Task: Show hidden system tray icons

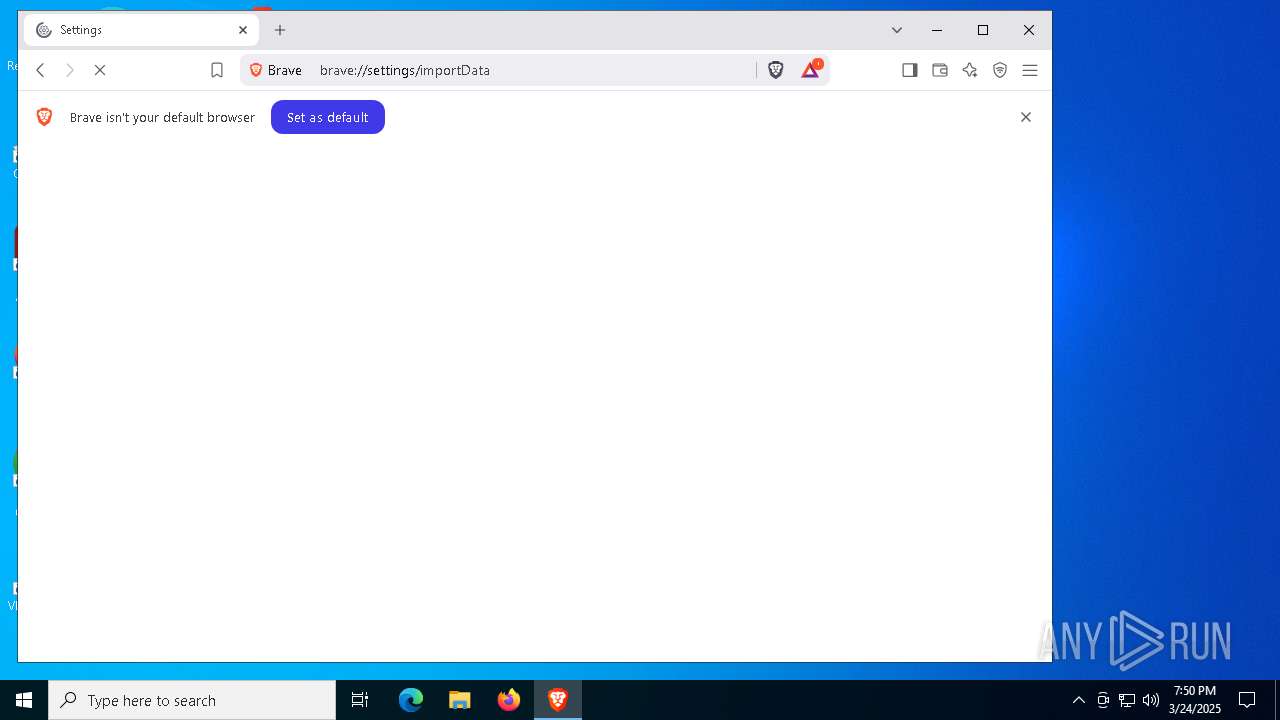Action: point(1078,700)
